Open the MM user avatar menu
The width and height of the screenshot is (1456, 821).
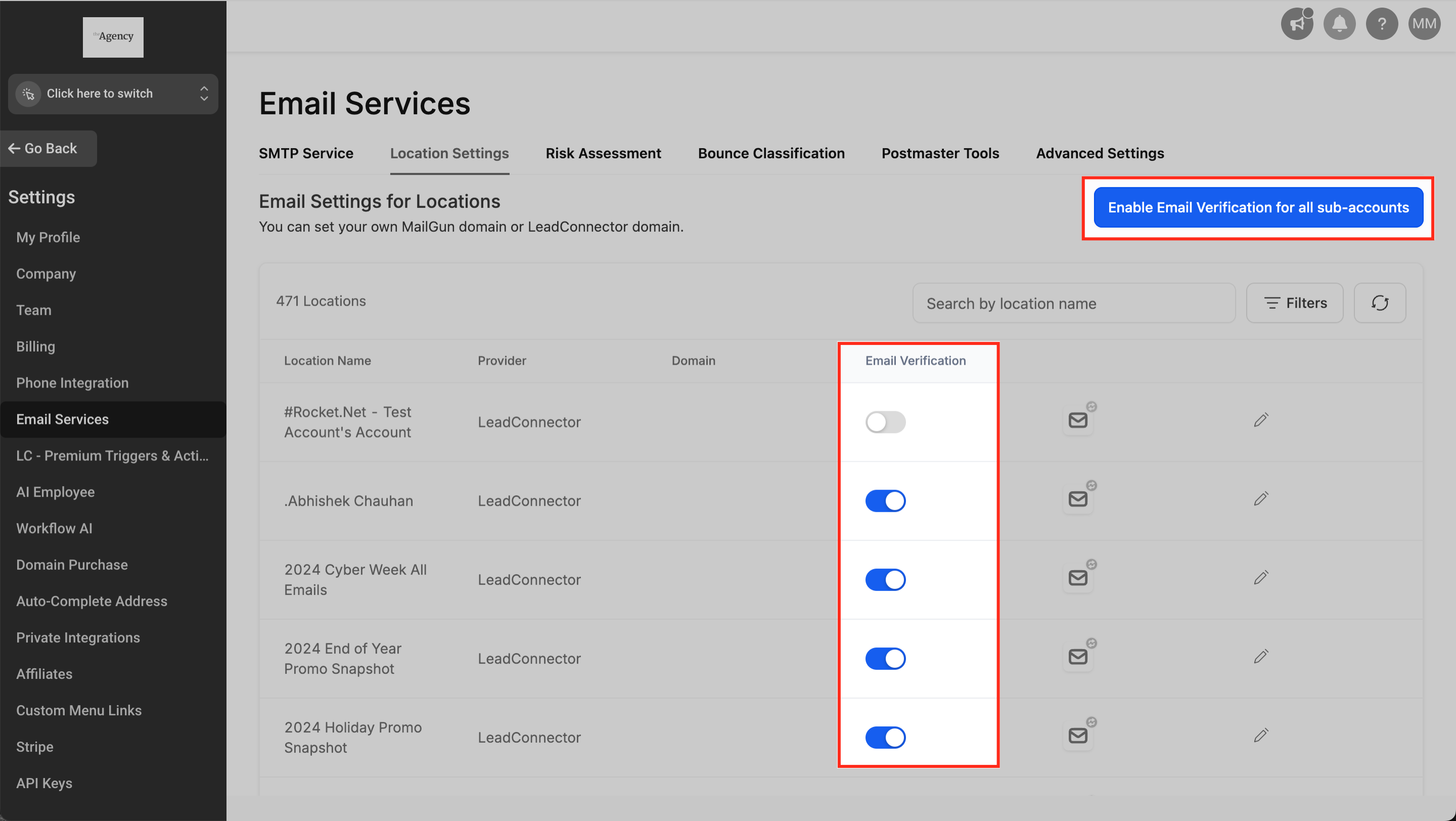(x=1424, y=24)
